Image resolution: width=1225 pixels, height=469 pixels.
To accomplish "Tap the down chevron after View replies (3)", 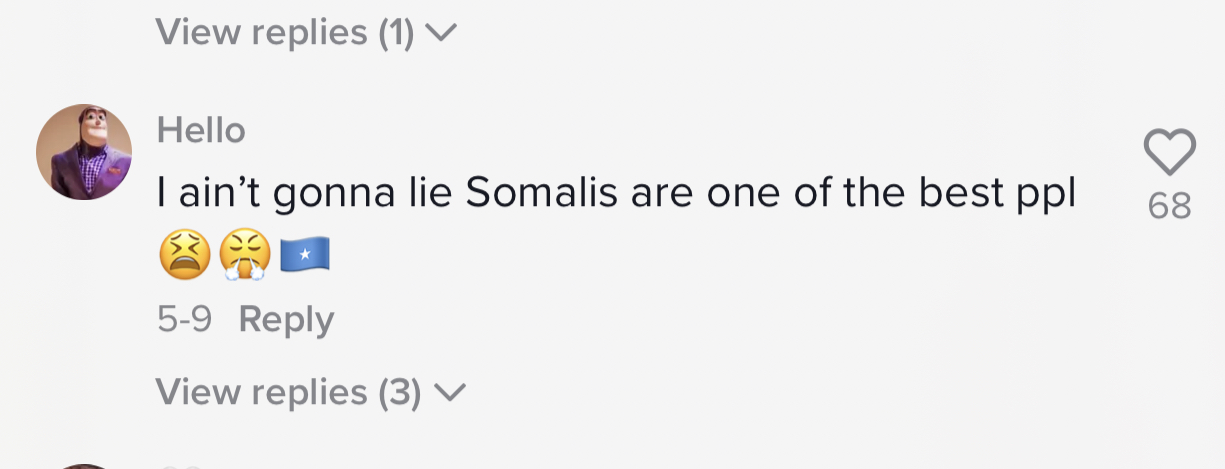I will [x=450, y=393].
